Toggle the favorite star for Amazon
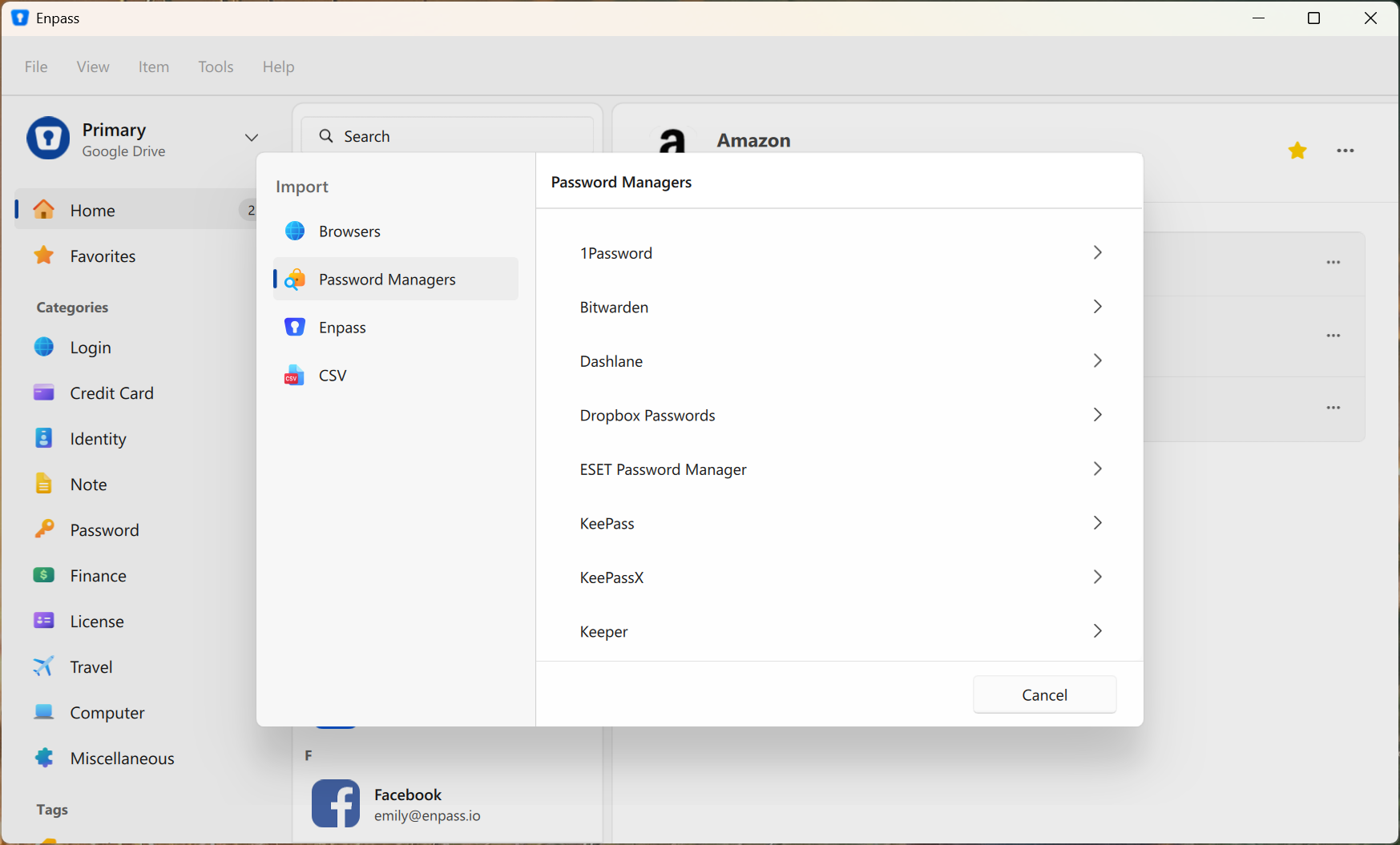 pyautogui.click(x=1297, y=151)
